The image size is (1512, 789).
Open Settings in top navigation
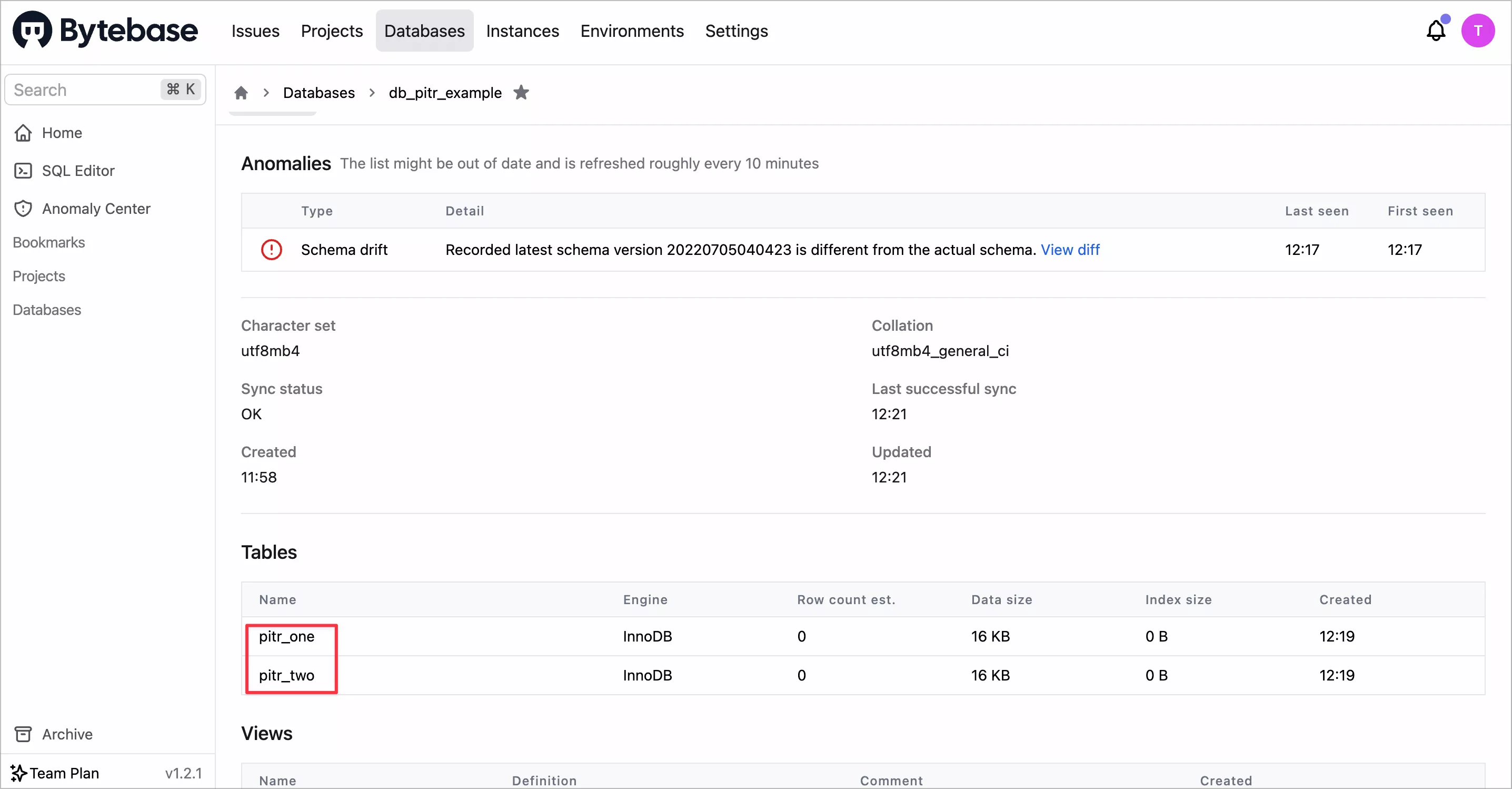pos(736,31)
